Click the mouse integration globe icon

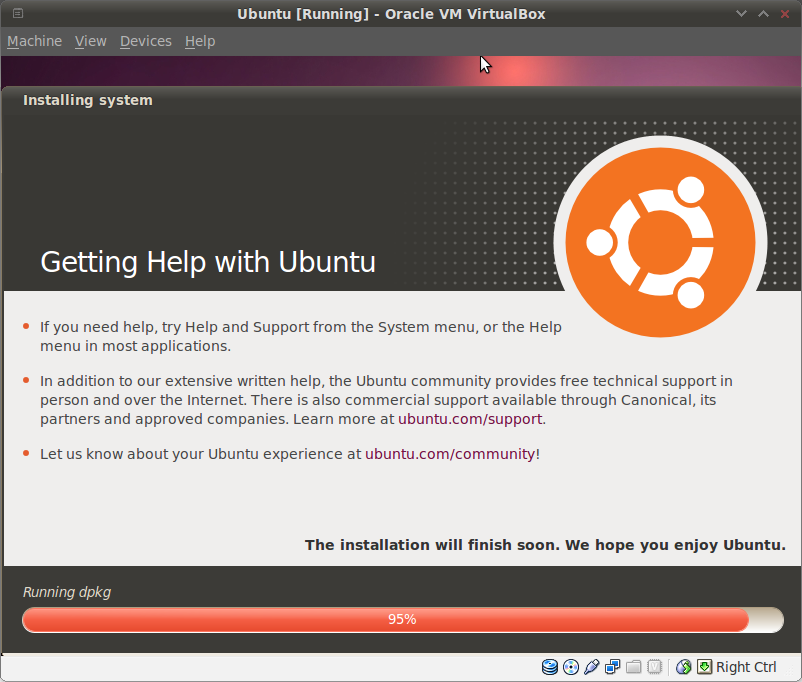click(x=684, y=667)
